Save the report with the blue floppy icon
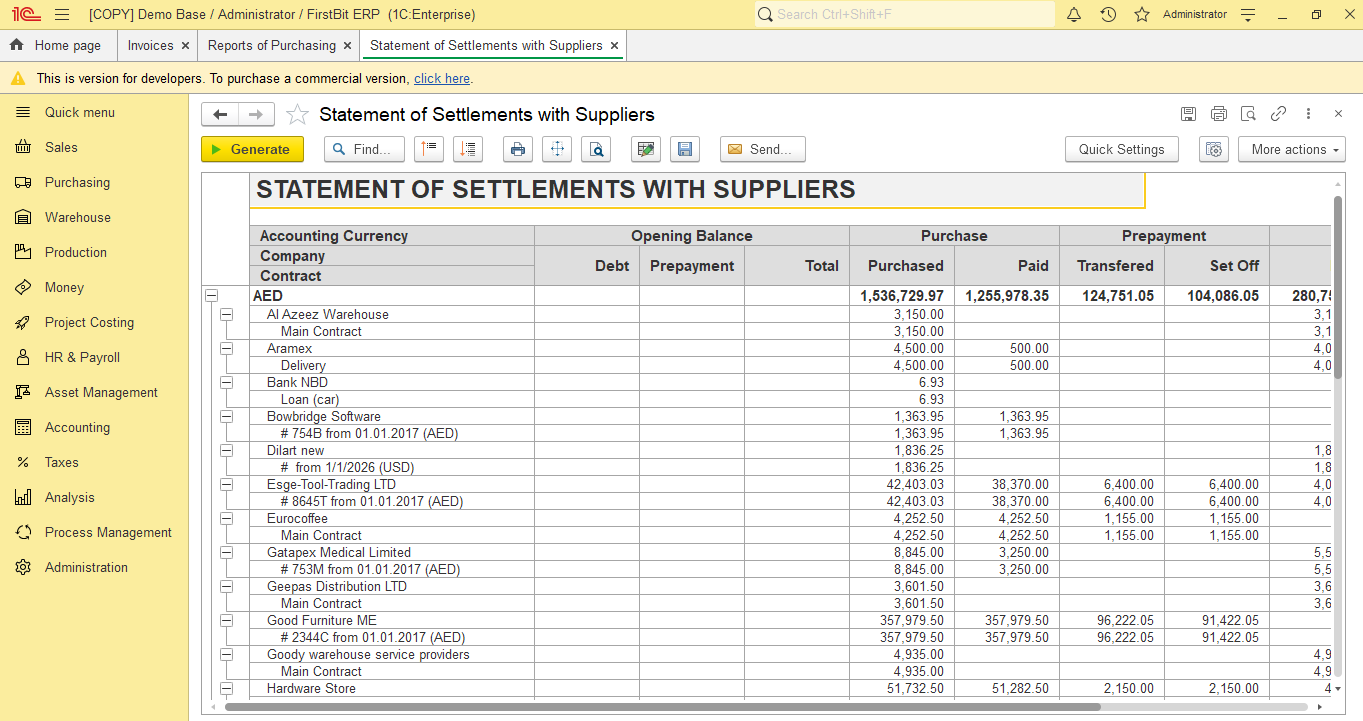The image size is (1363, 721). [x=685, y=149]
